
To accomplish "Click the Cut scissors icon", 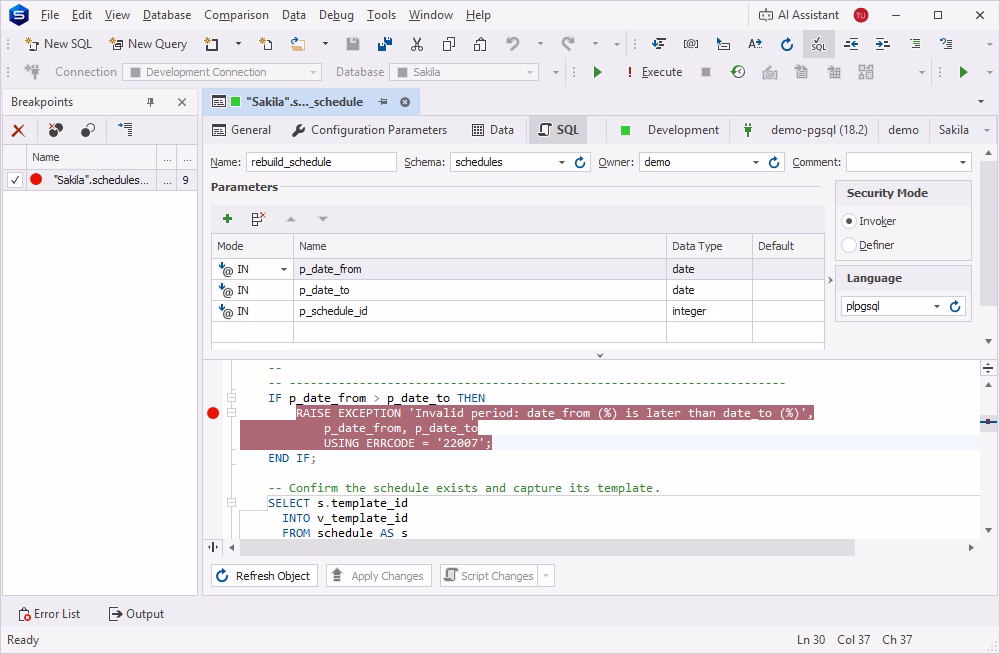I will [x=417, y=44].
